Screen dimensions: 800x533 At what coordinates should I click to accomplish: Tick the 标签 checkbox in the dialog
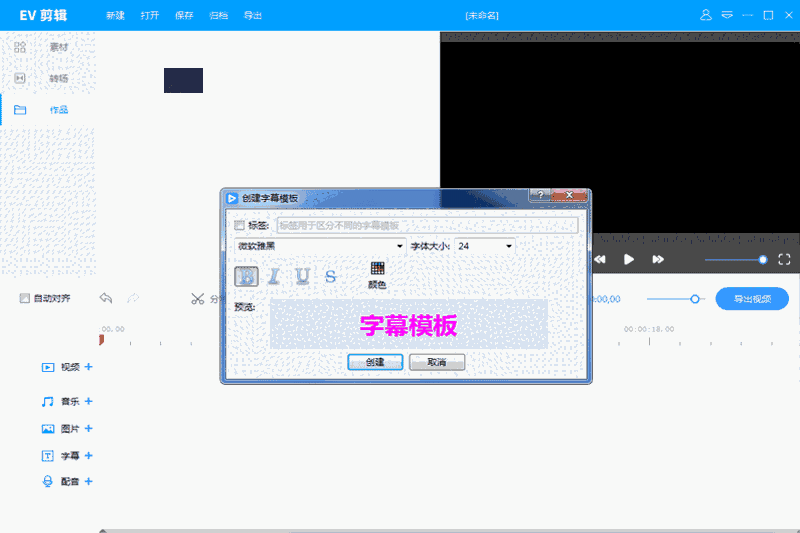239,225
